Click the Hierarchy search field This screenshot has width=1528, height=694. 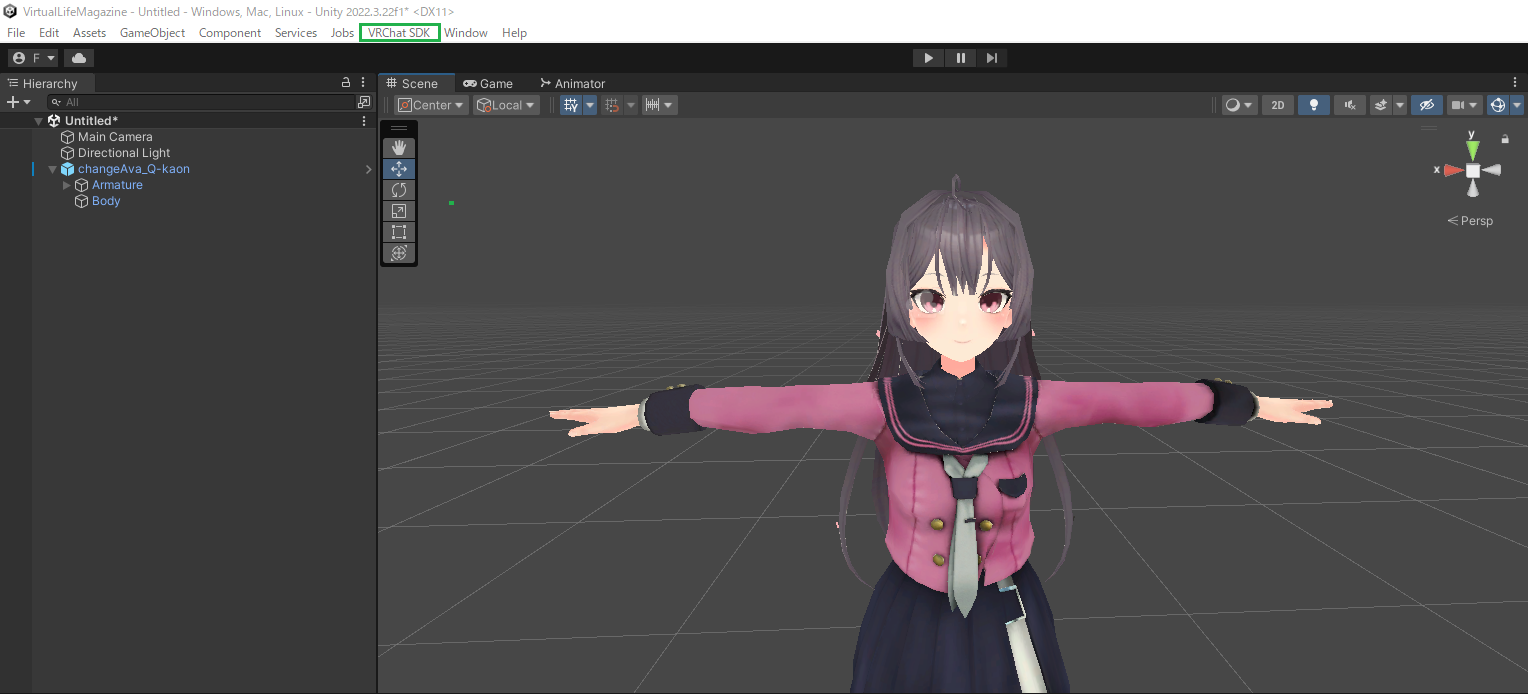pos(204,102)
